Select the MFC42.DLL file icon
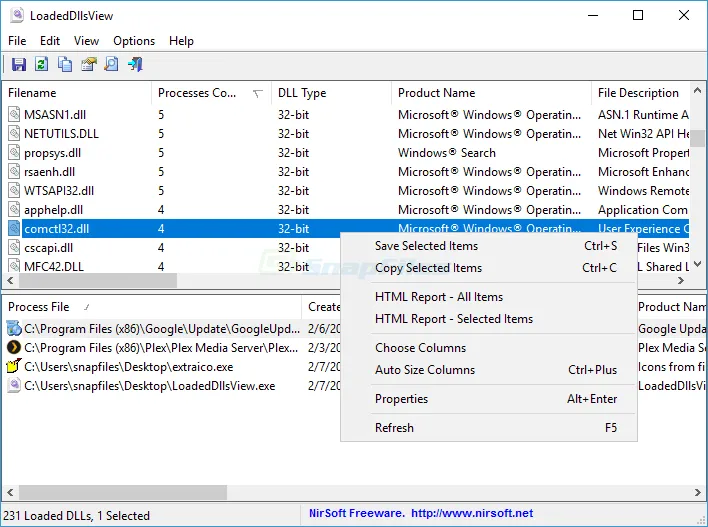 pos(14,266)
